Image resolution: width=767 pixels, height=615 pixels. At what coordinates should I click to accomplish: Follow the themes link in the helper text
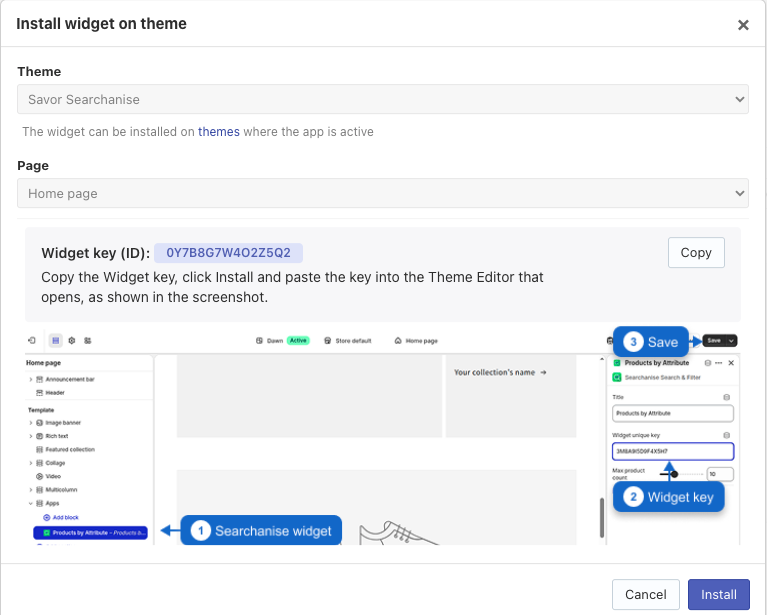pyautogui.click(x=219, y=132)
